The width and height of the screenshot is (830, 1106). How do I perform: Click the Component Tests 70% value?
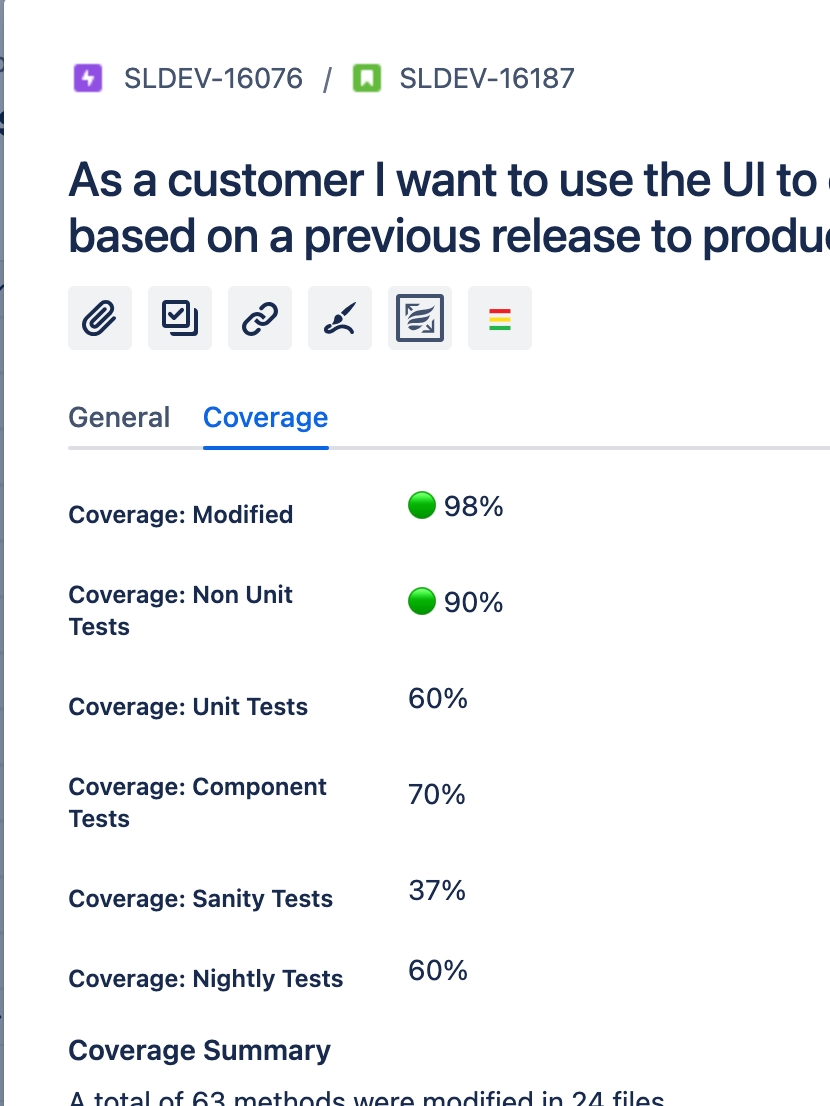437,794
